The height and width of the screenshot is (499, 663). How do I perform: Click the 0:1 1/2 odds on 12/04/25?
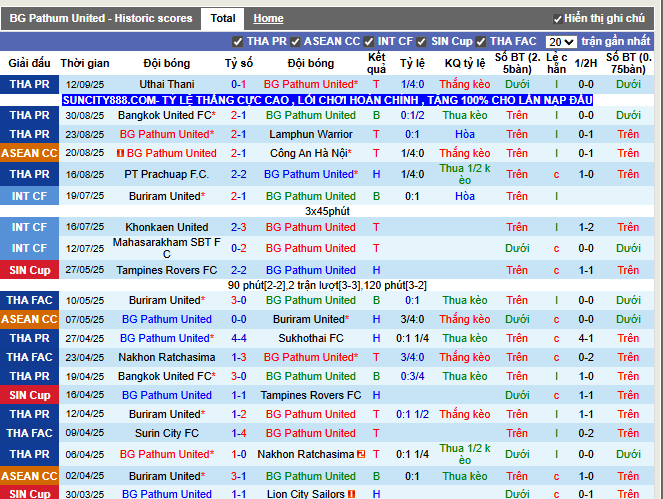point(412,414)
